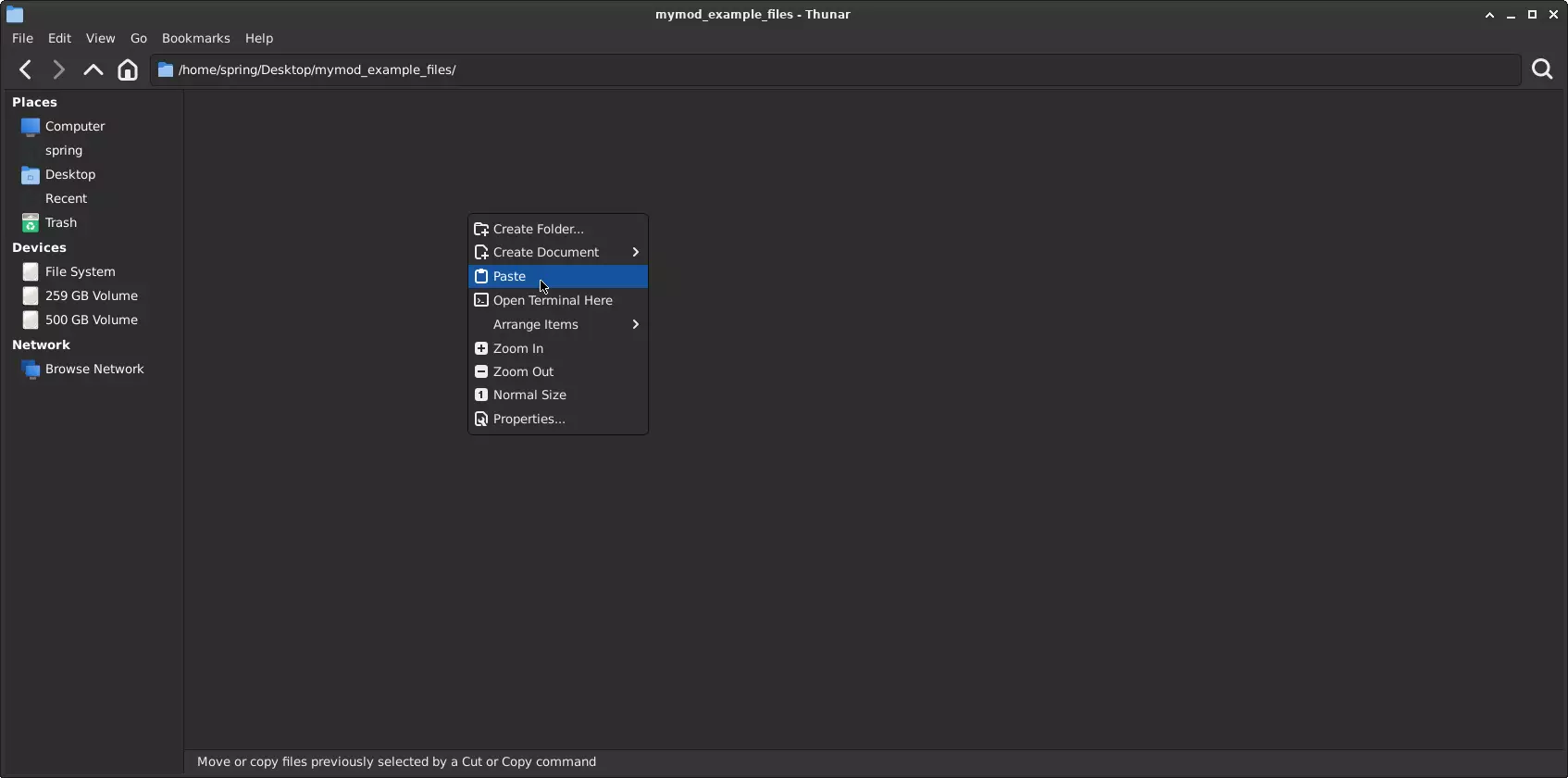Click the Places section header
Image resolution: width=1568 pixels, height=778 pixels.
[35, 102]
